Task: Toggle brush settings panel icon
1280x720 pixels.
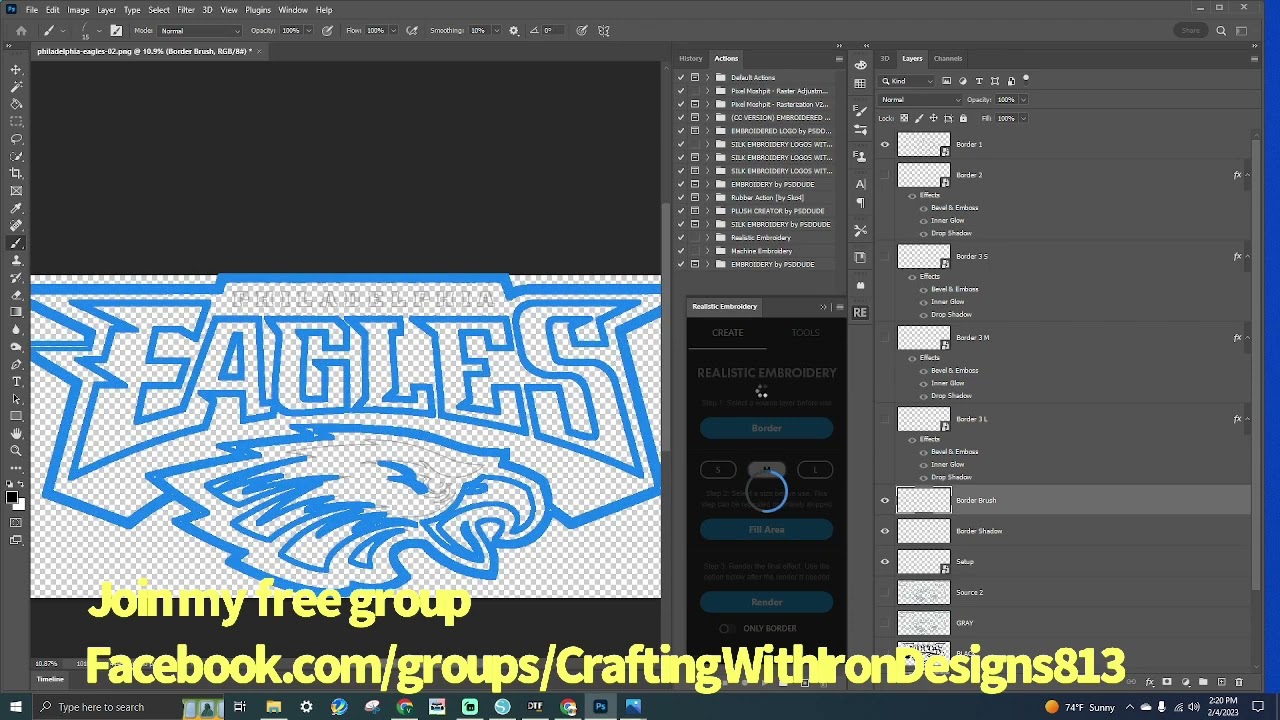Action: coord(116,30)
